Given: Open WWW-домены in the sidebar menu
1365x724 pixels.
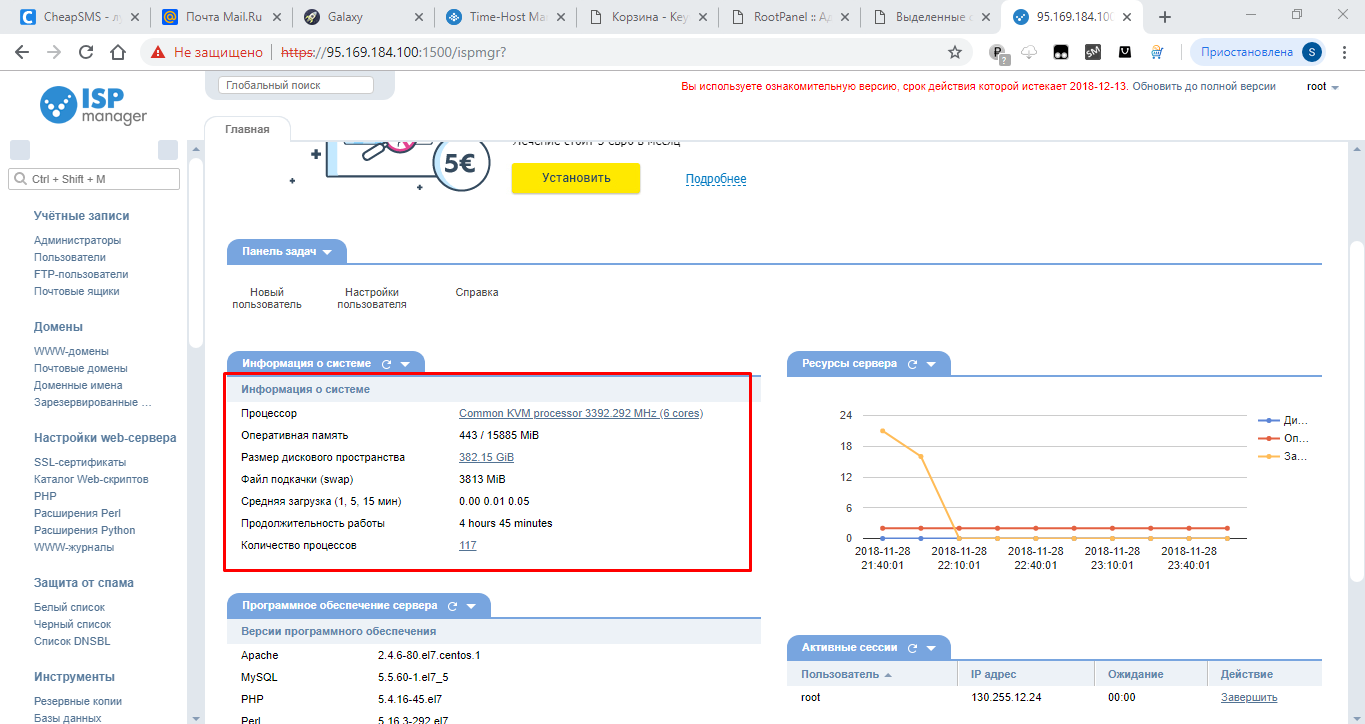Looking at the screenshot, I should 71,351.
